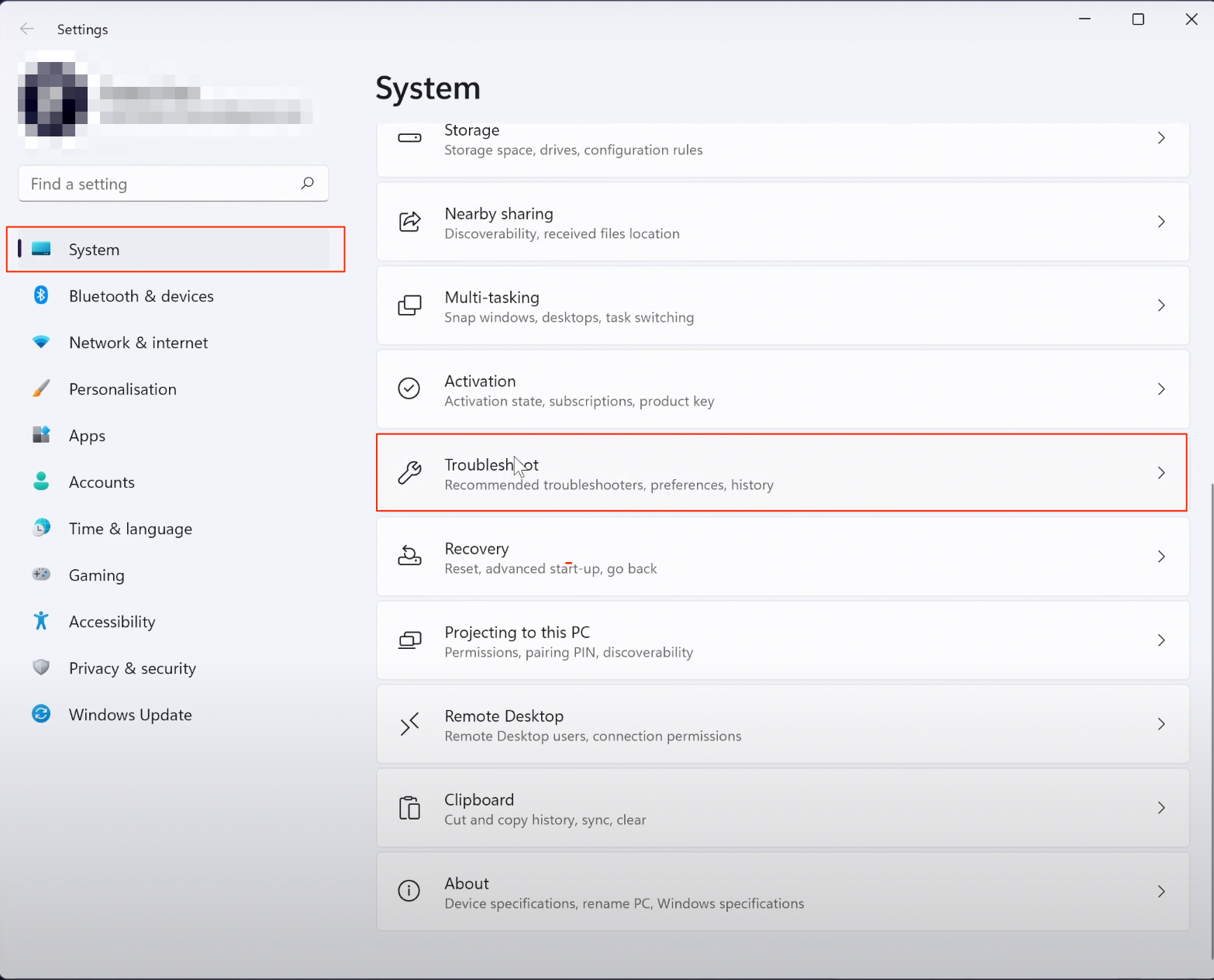This screenshot has height=980, width=1214.
Task: Open Bluetooth & devices section
Action: 141,296
